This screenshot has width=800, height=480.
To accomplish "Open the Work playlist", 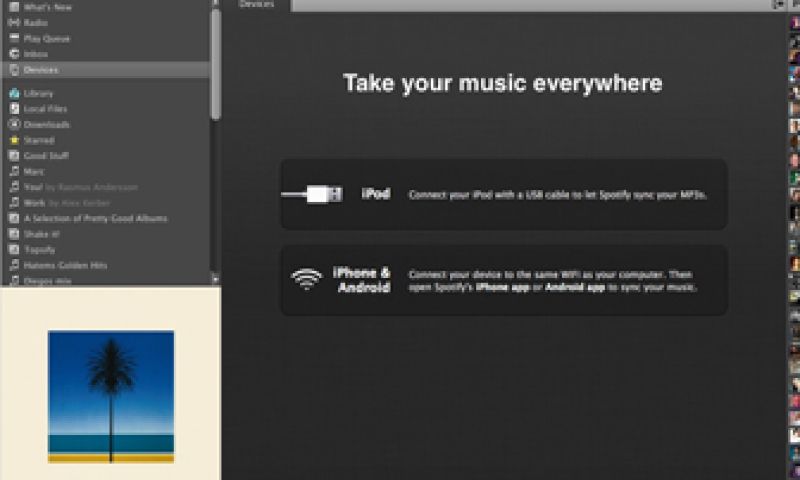I will click(x=67, y=203).
